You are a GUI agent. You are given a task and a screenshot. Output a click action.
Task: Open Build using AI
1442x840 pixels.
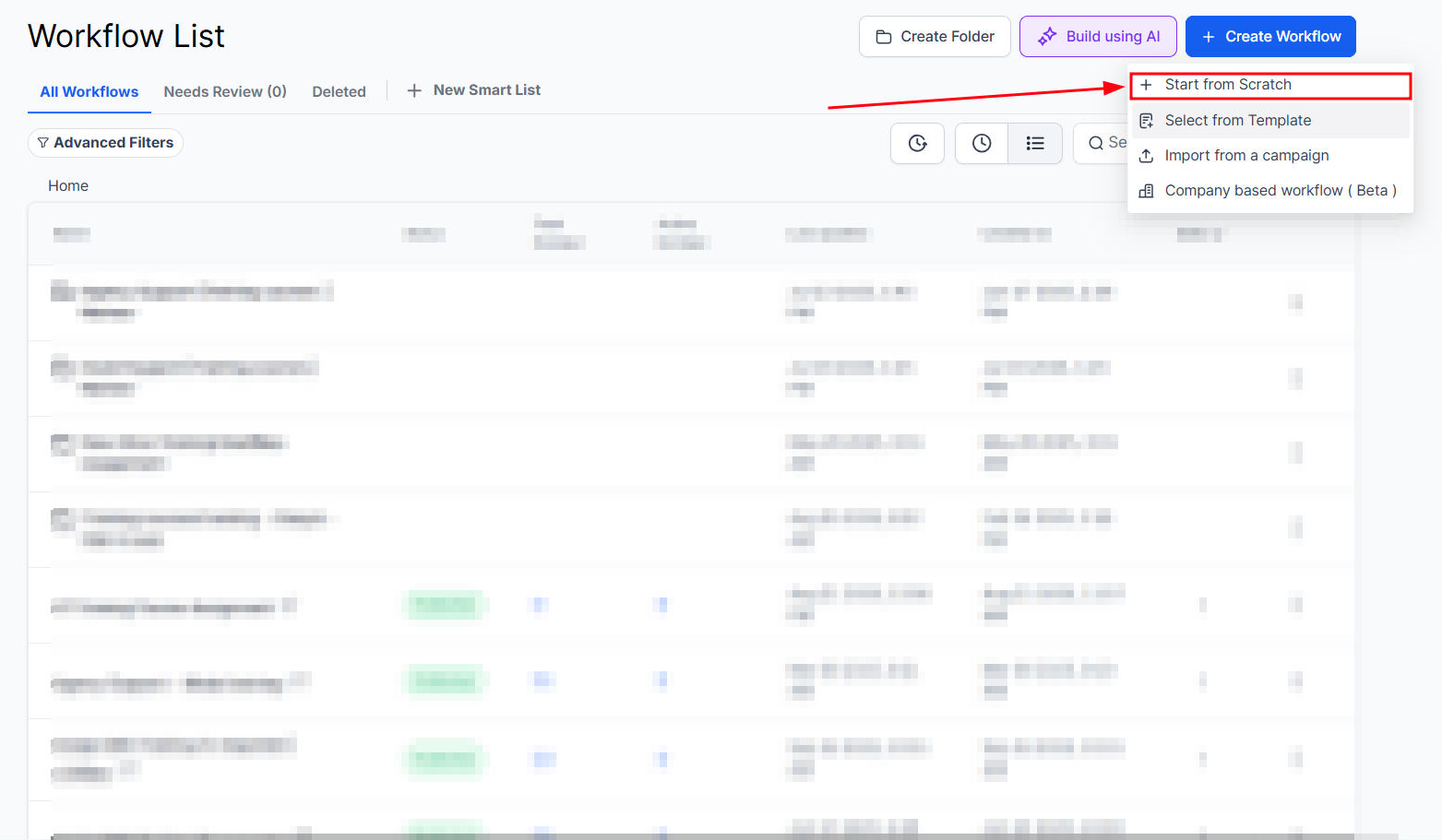pos(1098,37)
